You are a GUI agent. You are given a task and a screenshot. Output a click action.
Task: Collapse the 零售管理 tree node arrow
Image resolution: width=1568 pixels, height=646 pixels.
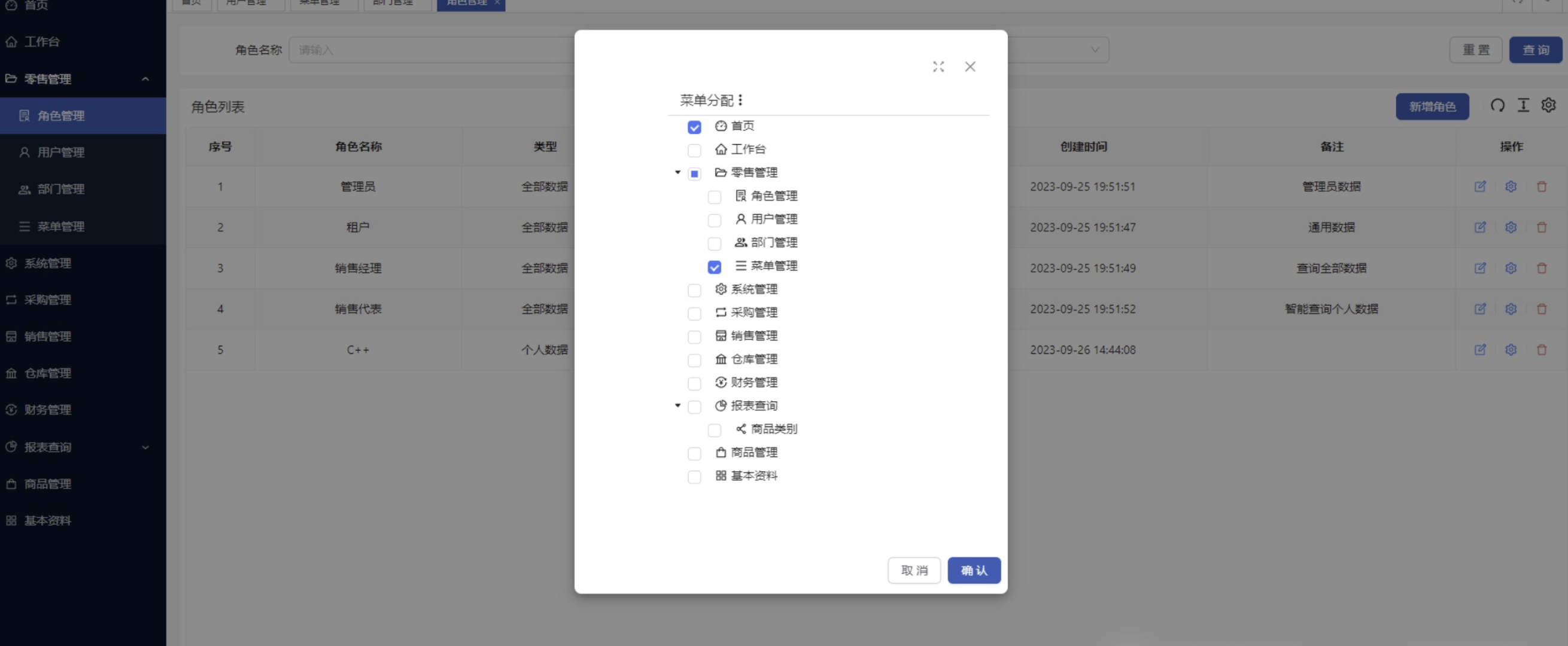coord(677,173)
